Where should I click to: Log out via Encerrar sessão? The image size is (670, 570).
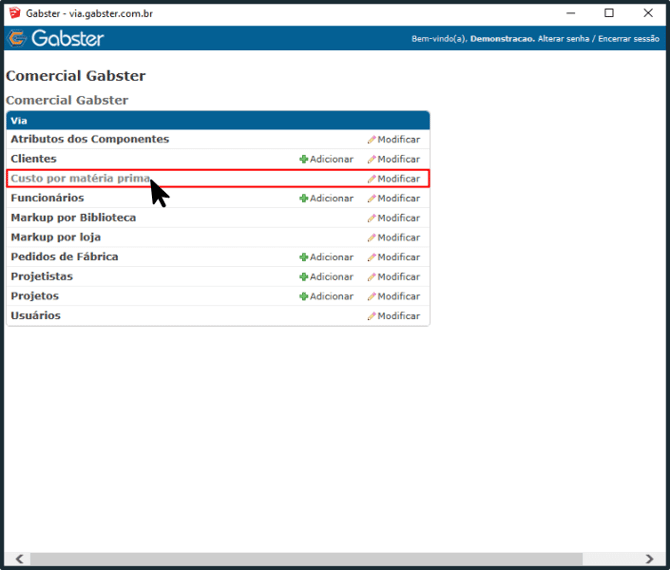[629, 39]
